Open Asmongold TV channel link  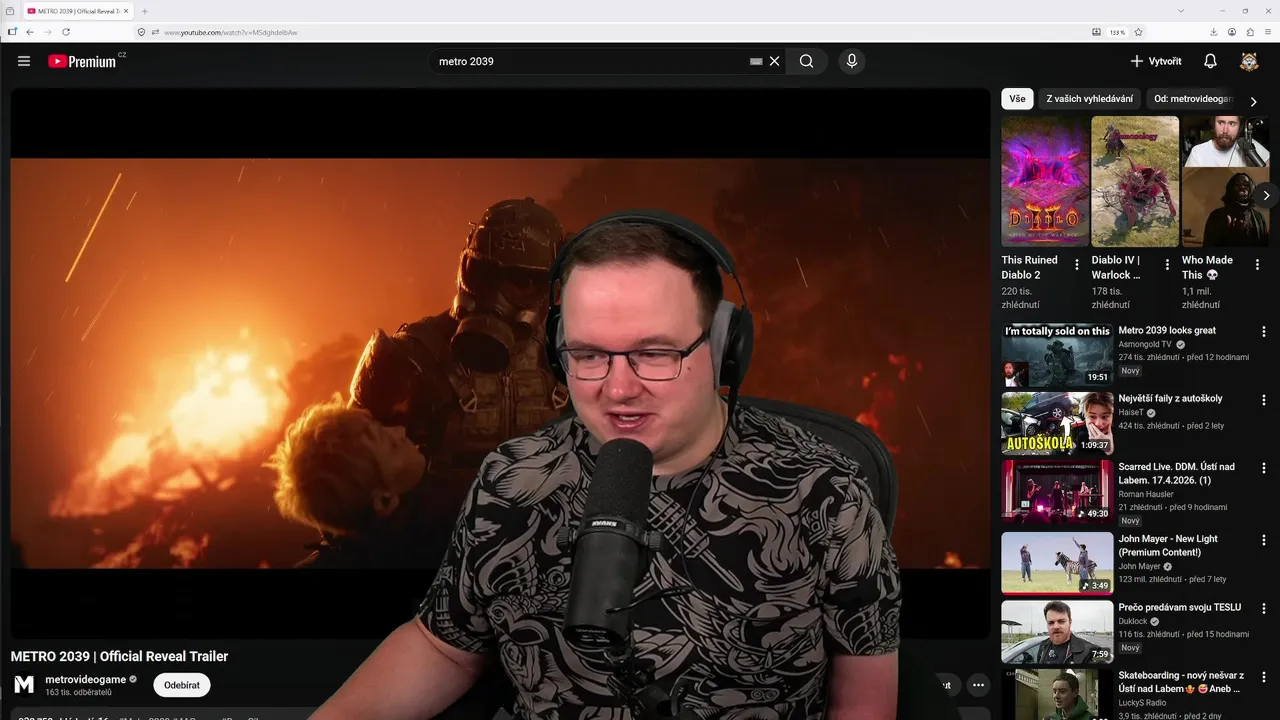coord(1145,344)
